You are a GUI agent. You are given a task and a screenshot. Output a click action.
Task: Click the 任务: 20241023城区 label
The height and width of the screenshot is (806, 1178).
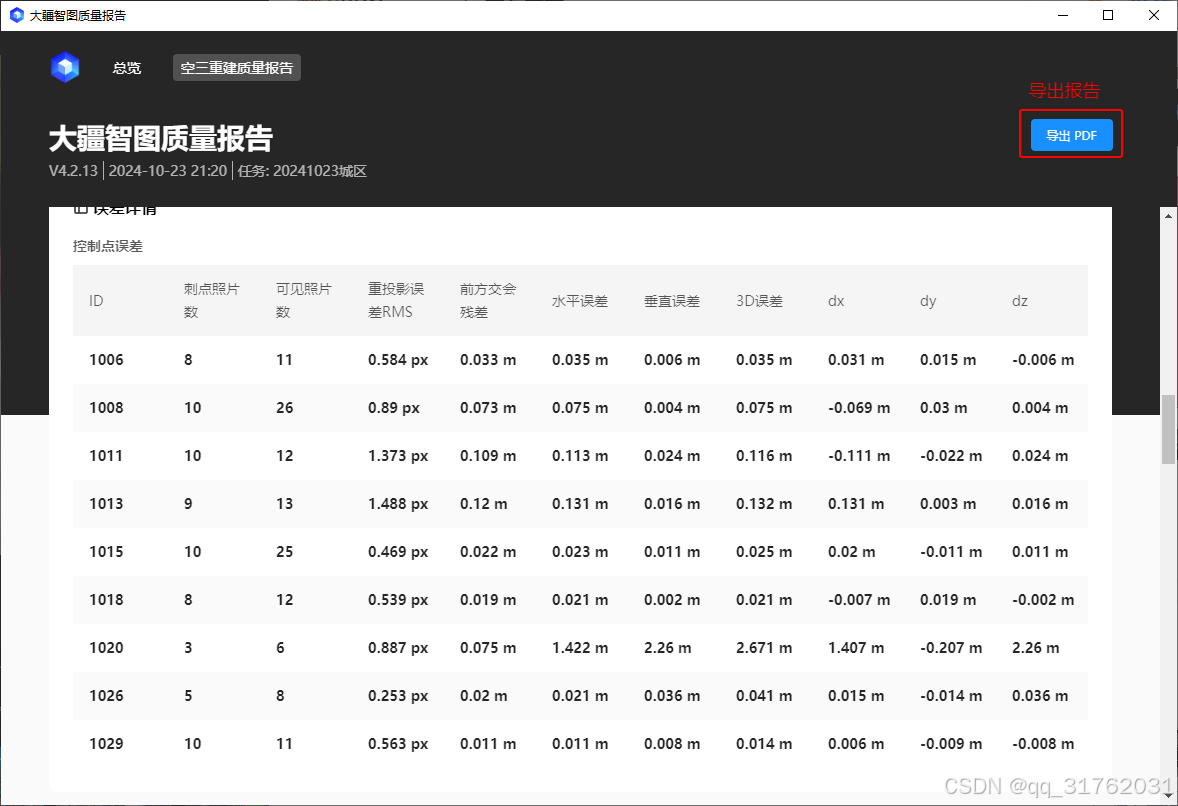(x=302, y=171)
